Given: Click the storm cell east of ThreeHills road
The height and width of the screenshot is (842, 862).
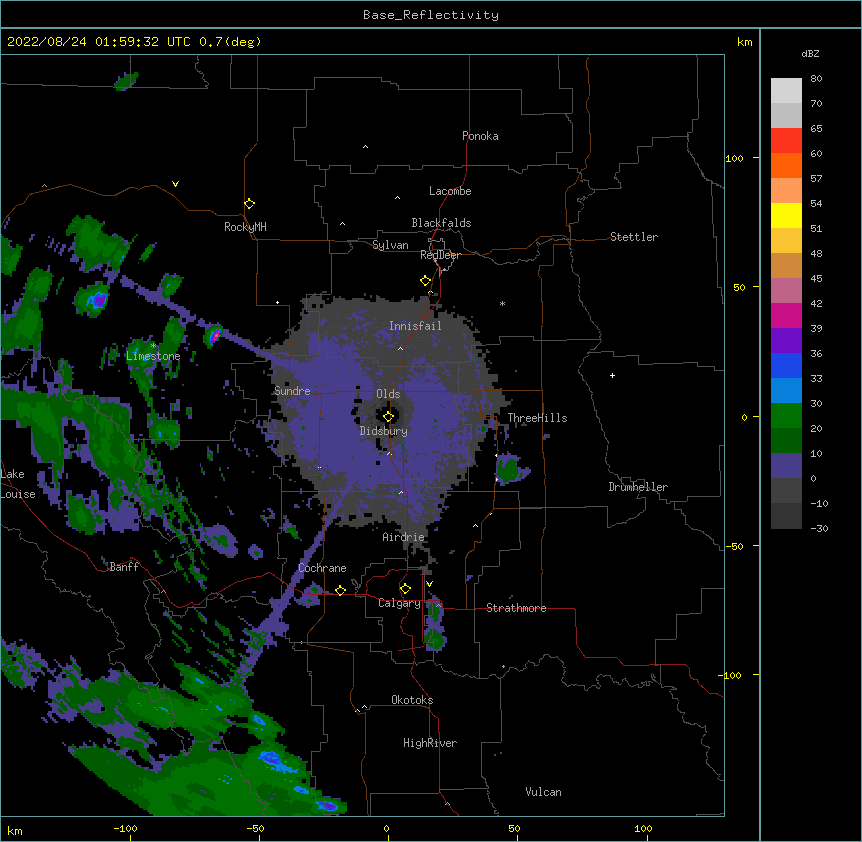Looking at the screenshot, I should pos(511,469).
